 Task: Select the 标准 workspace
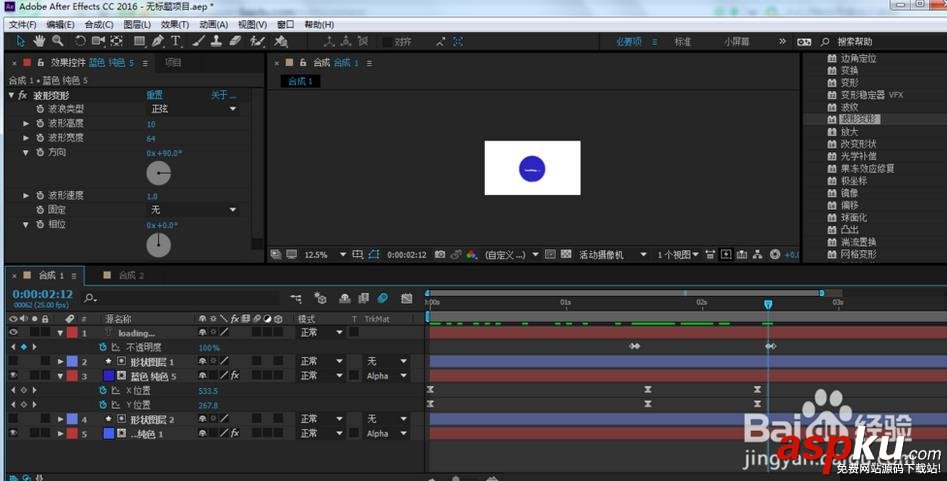pos(682,42)
